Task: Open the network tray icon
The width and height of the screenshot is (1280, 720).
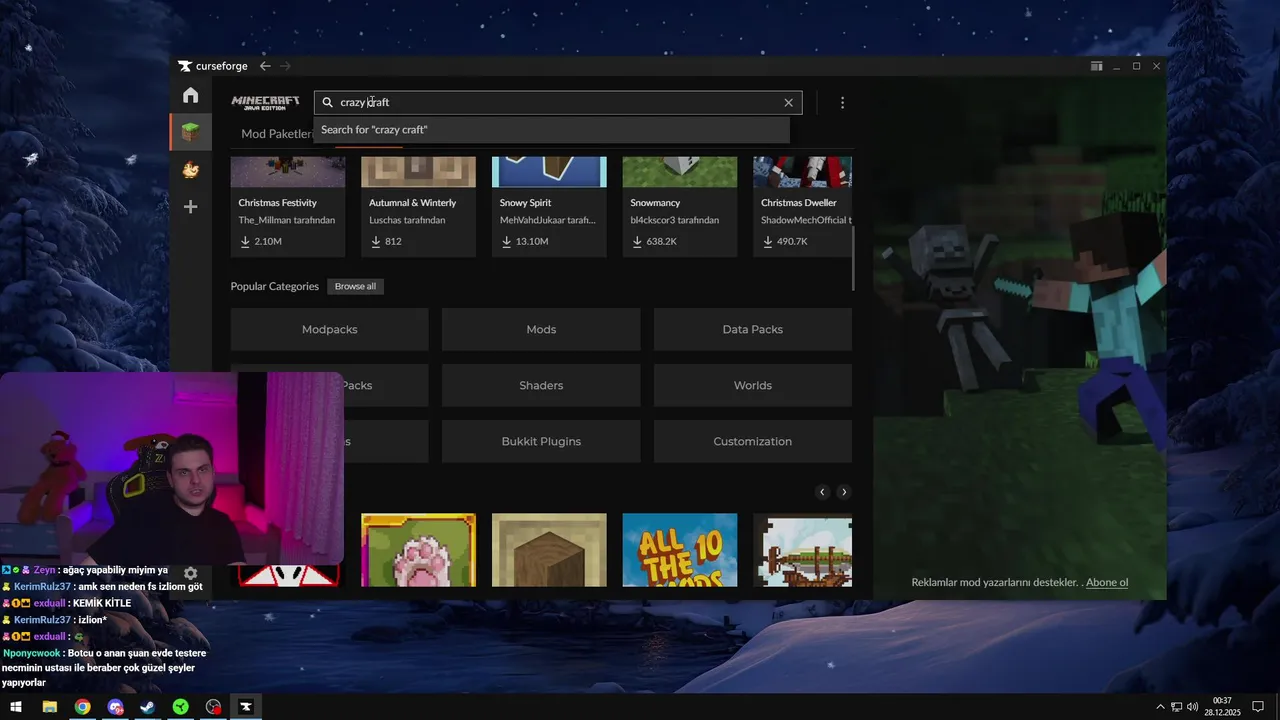Action: tap(1176, 707)
